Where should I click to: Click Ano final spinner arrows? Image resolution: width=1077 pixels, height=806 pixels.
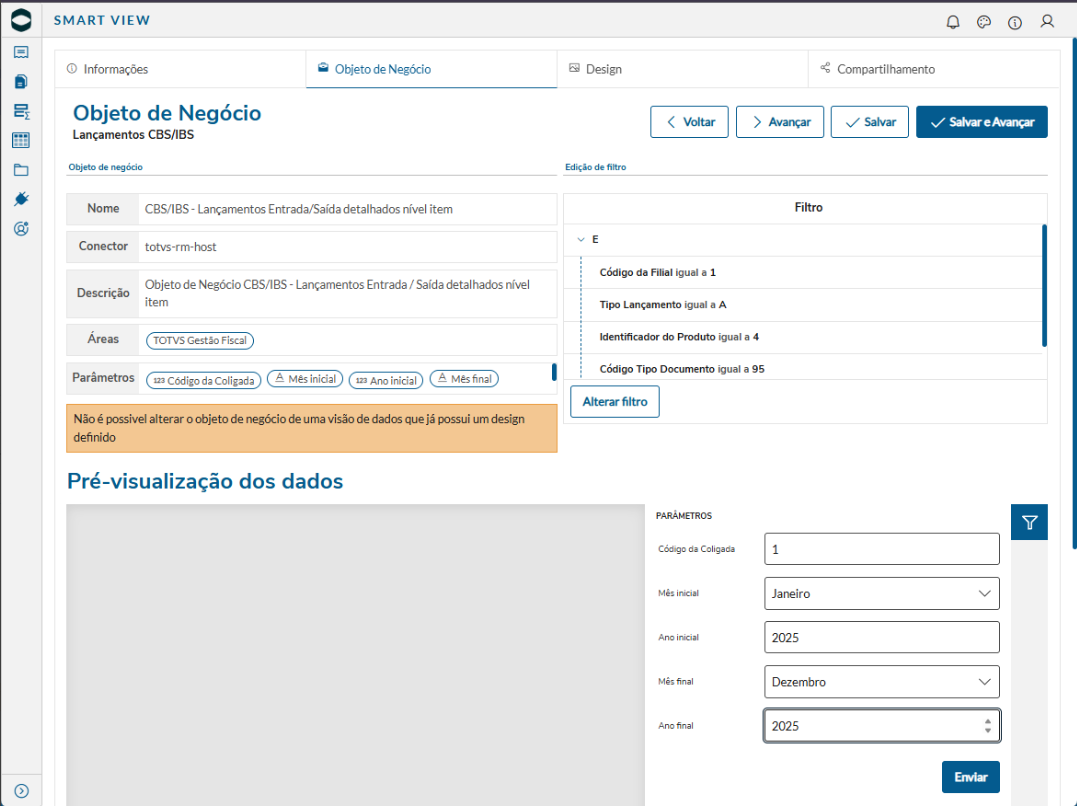[988, 726]
